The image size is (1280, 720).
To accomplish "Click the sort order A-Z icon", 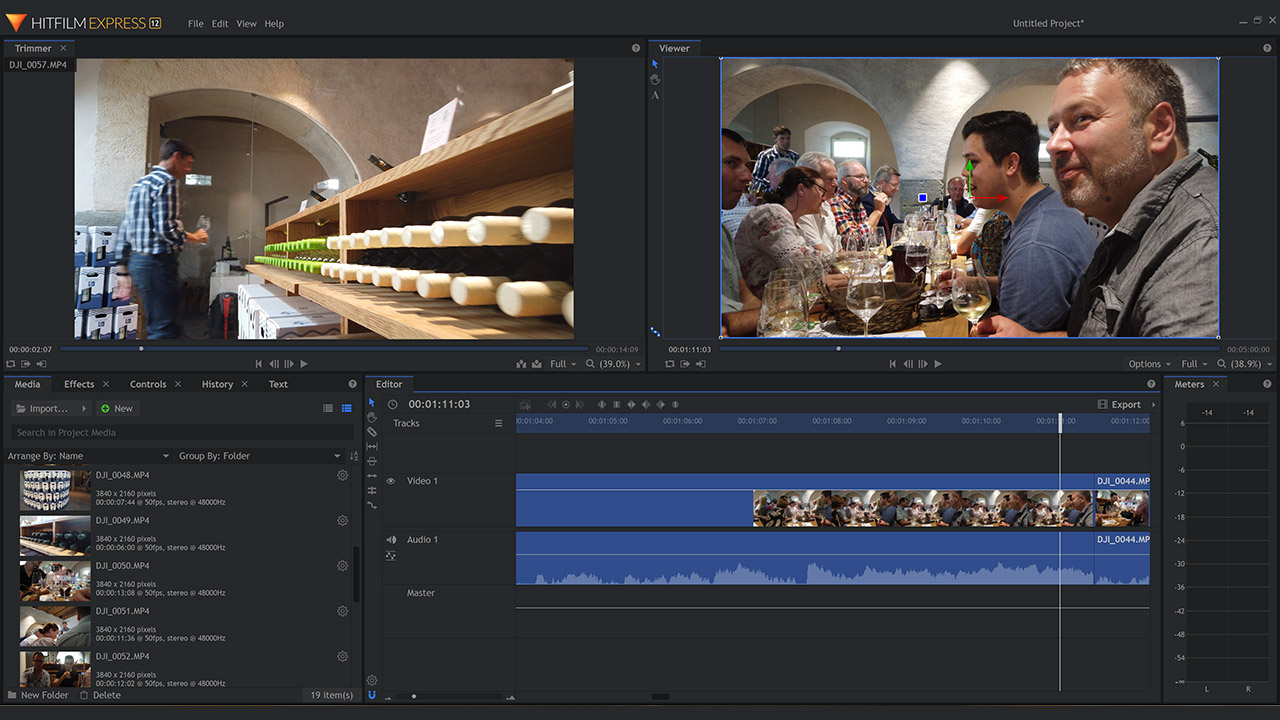I will point(354,456).
